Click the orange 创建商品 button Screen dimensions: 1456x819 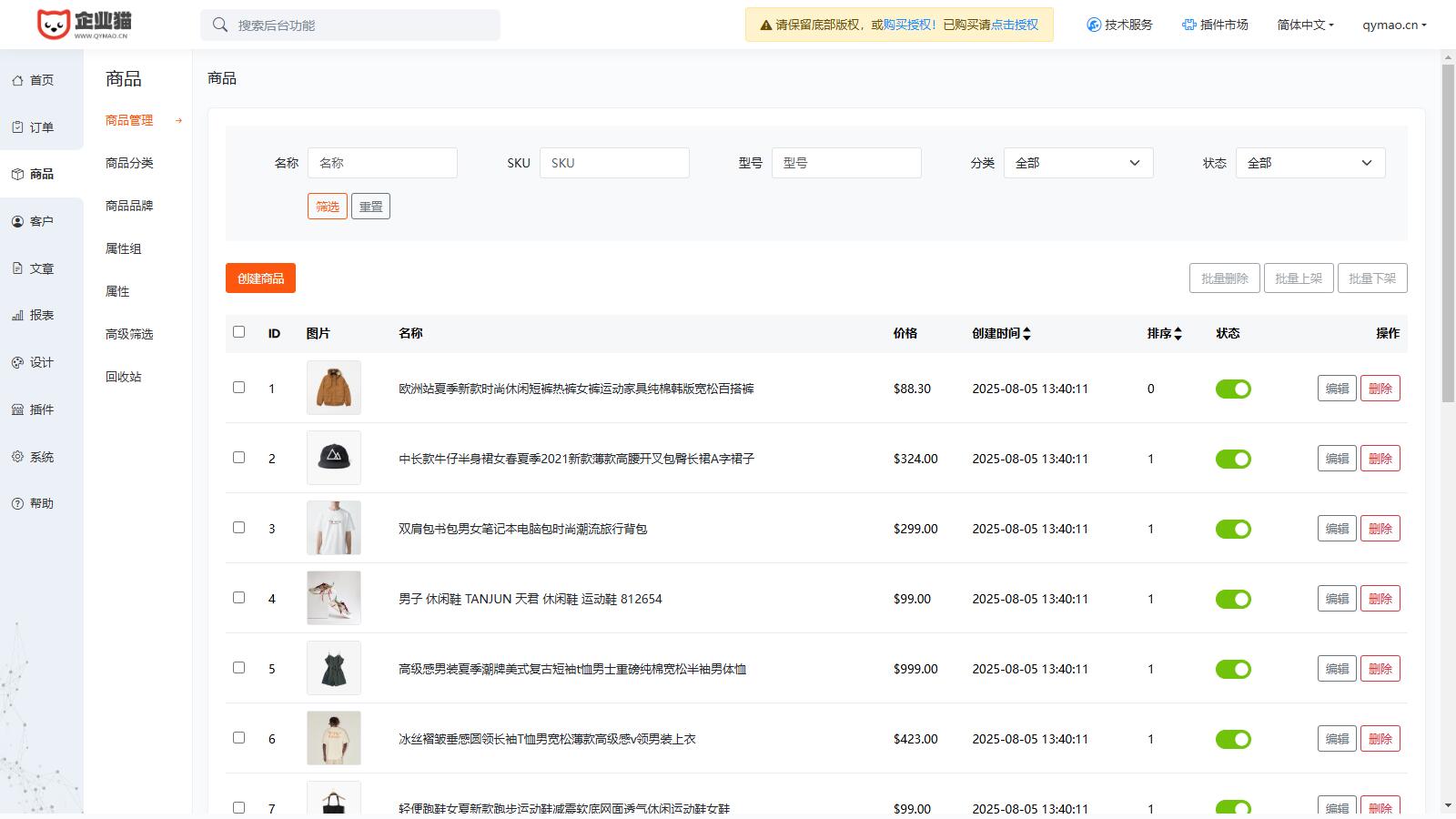[260, 278]
